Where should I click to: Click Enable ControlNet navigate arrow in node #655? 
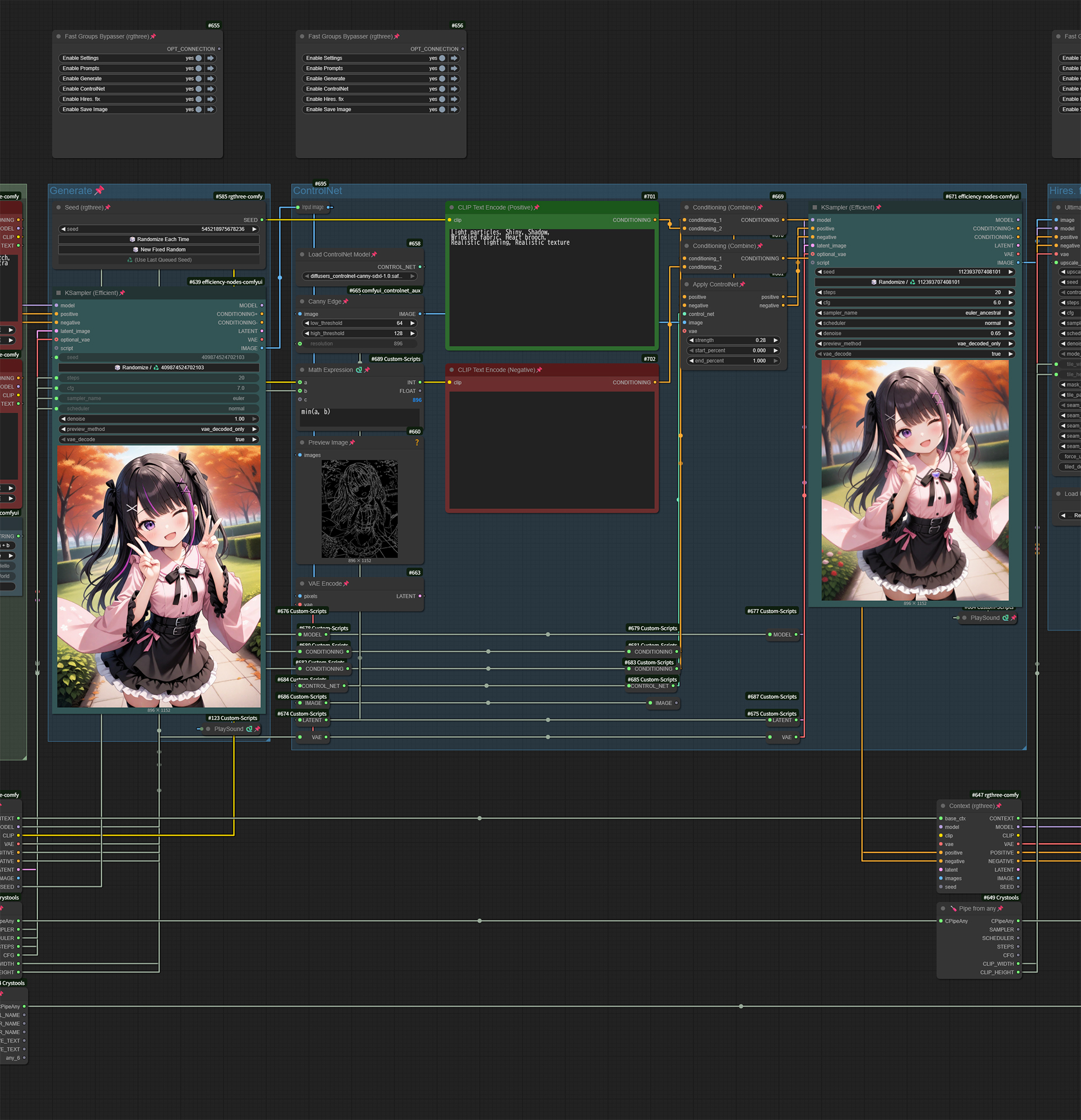210,89
